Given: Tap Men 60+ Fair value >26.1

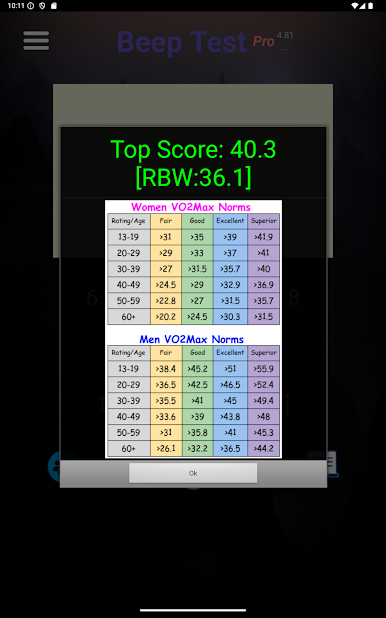Looking at the screenshot, I should click(x=166, y=448).
